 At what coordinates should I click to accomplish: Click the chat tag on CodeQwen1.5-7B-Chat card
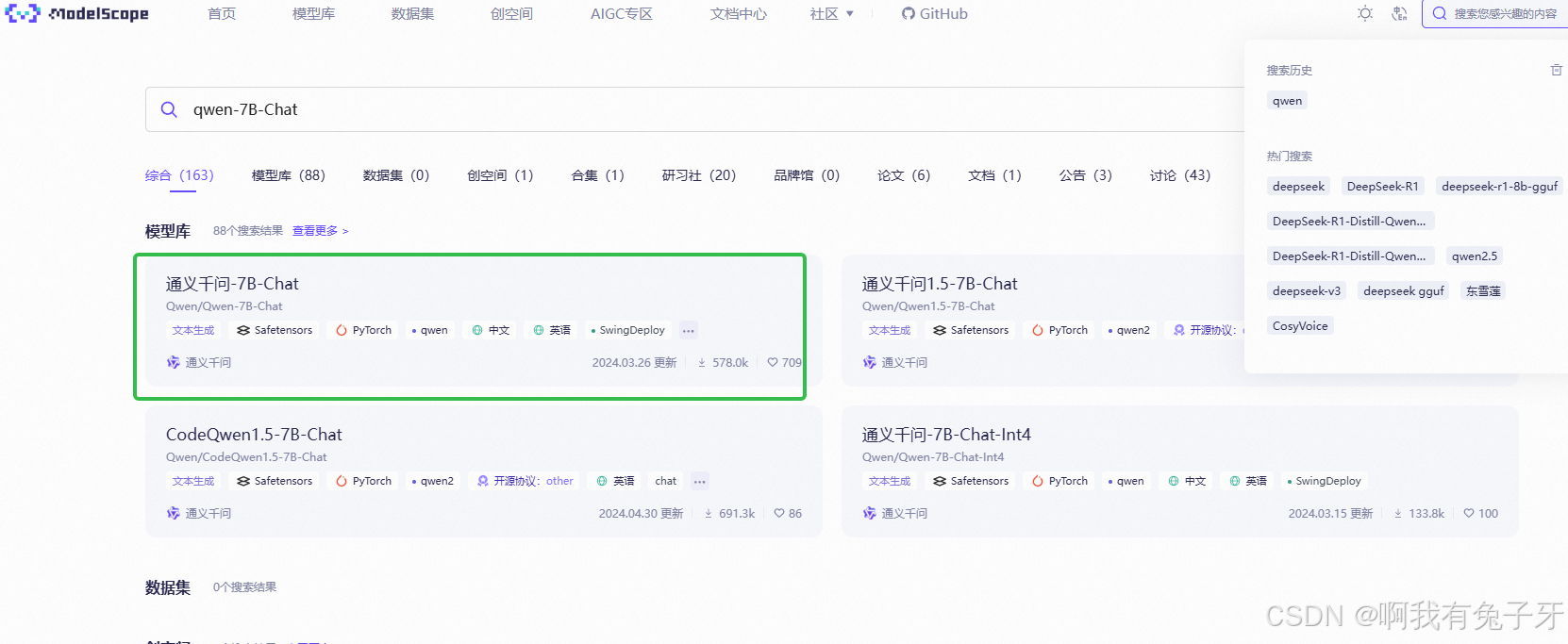[x=666, y=481]
